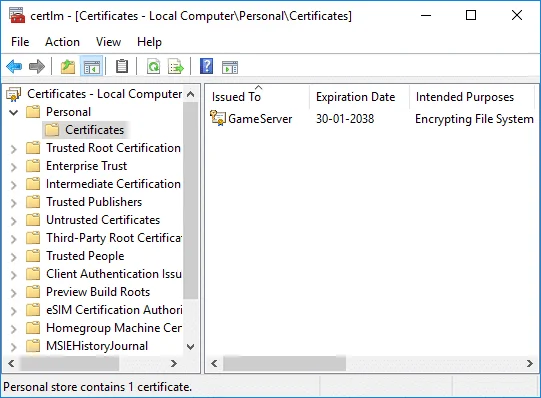Click the certlm application icon in title bar
Viewport: 541px width, 398px height.
click(17, 16)
